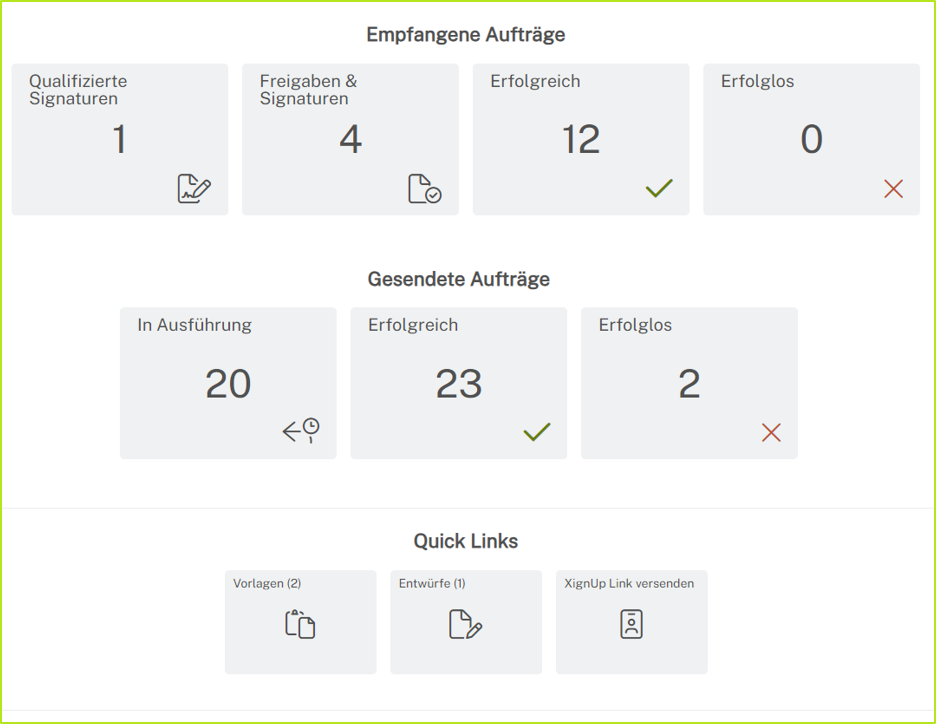Select the number 2 failed sent orders

pos(689,384)
